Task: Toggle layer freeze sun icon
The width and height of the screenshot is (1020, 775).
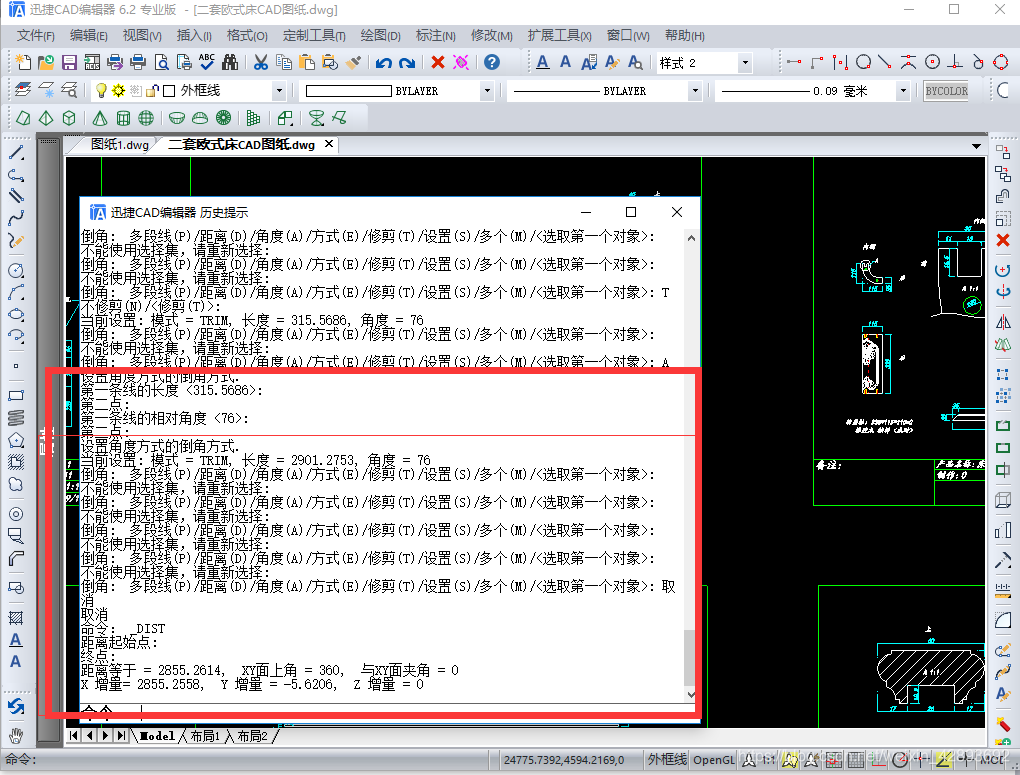Action: coord(118,90)
